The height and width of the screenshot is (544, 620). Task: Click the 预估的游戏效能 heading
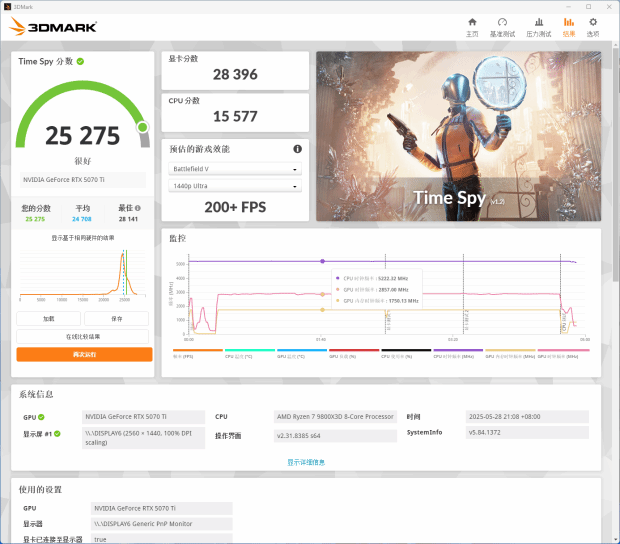[199, 149]
